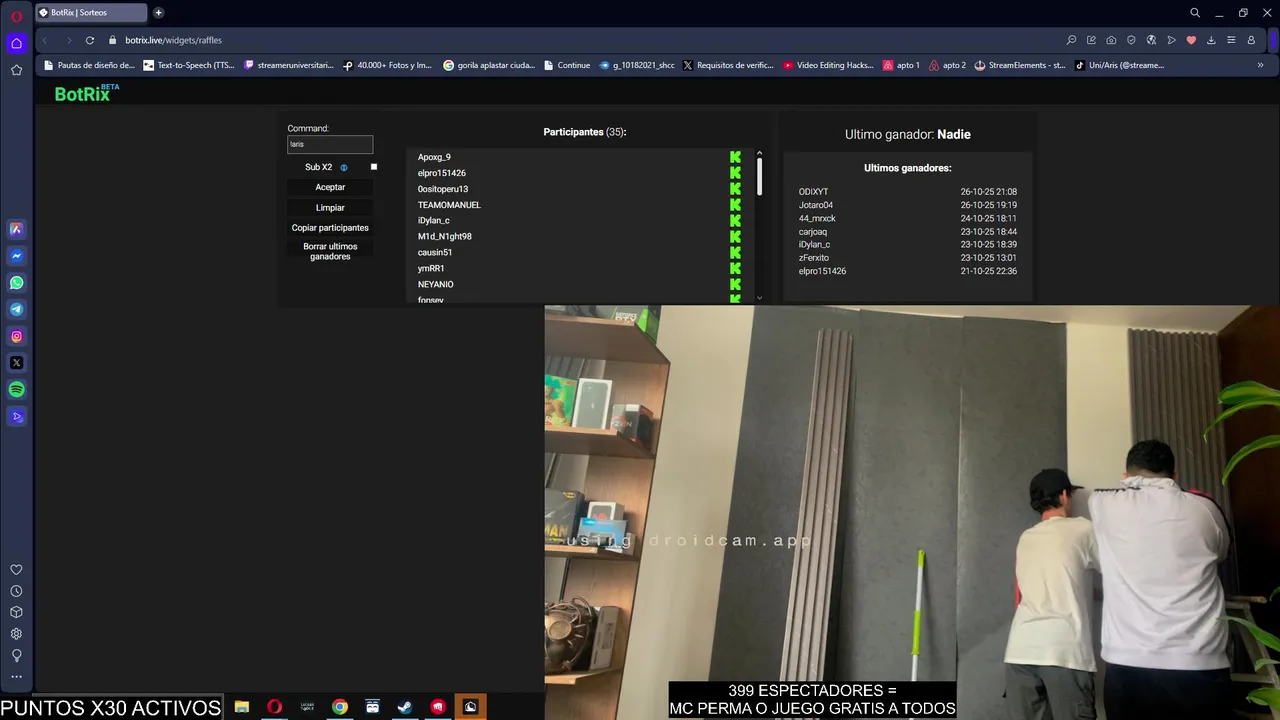Reload the BotRix page
The image size is (1280, 720).
[x=90, y=40]
